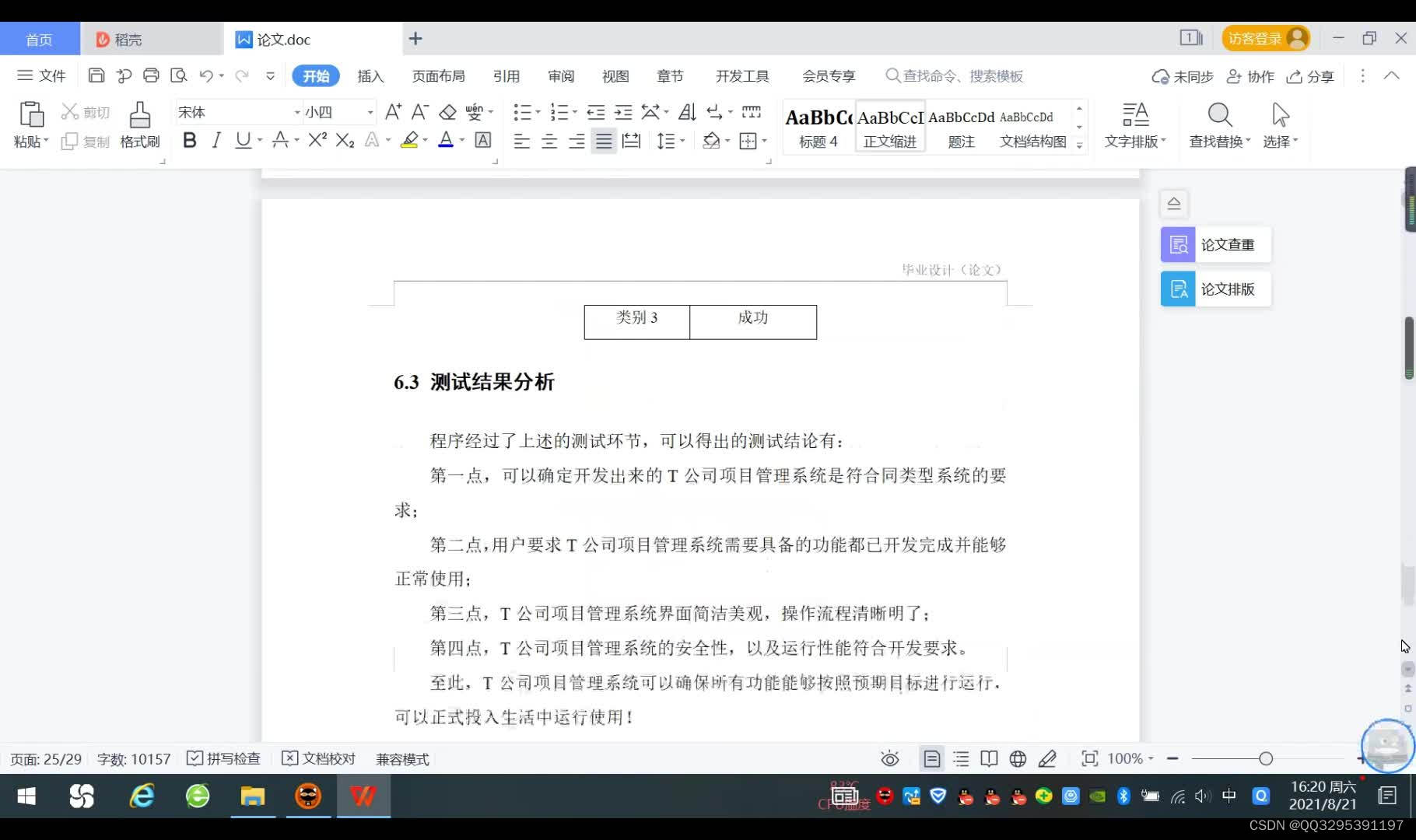Screen dimensions: 1416x840
Task: Justify the paragraph text
Action: click(604, 141)
